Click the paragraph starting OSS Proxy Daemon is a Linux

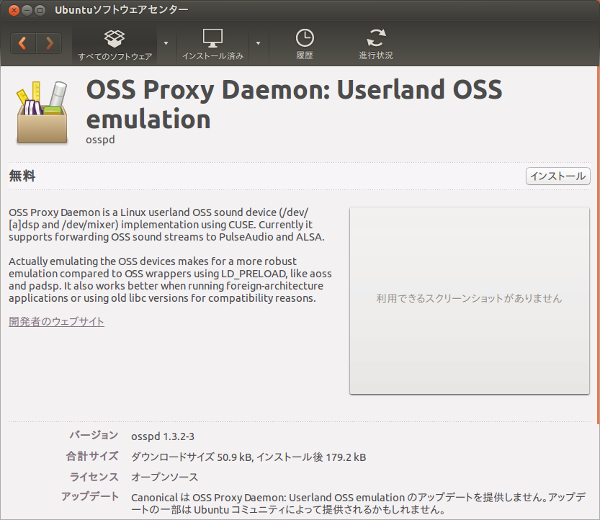pyautogui.click(x=166, y=225)
